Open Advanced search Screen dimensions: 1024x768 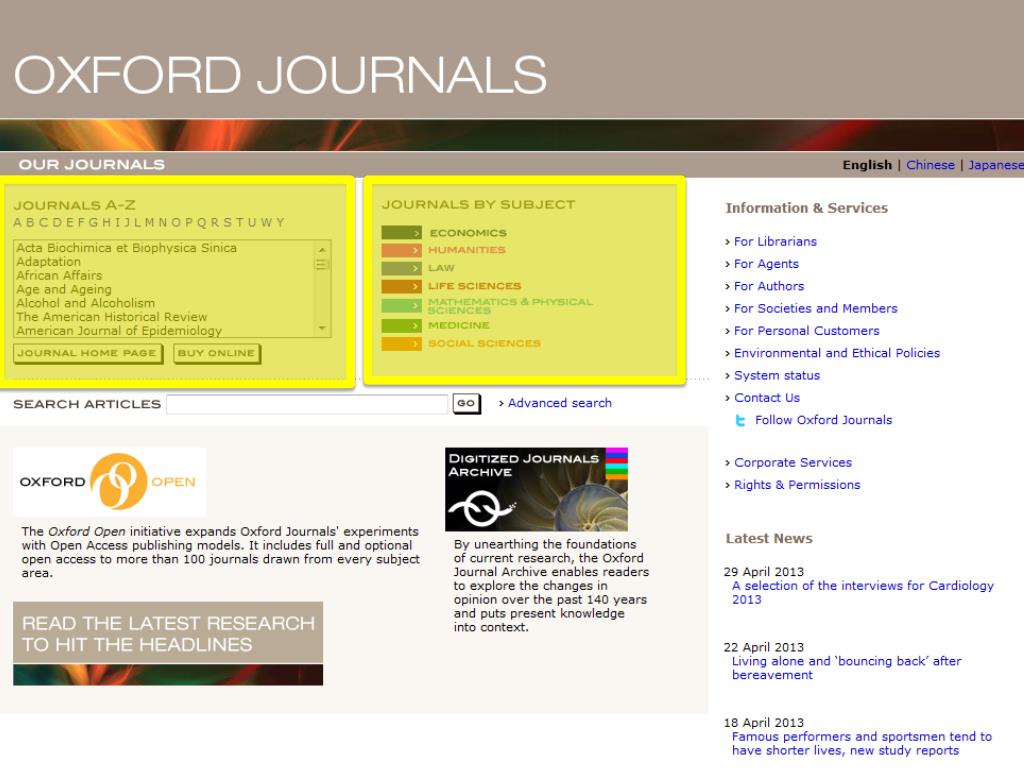[x=560, y=403]
